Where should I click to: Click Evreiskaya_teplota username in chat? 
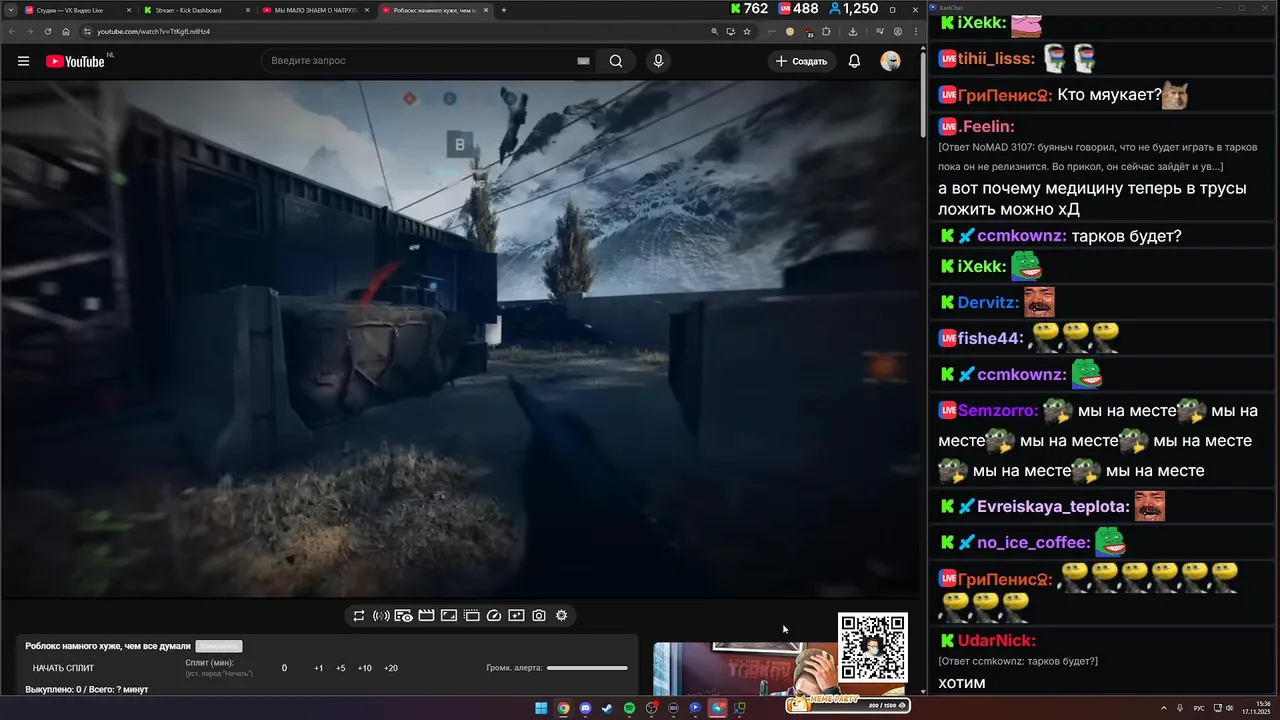[x=1053, y=507]
